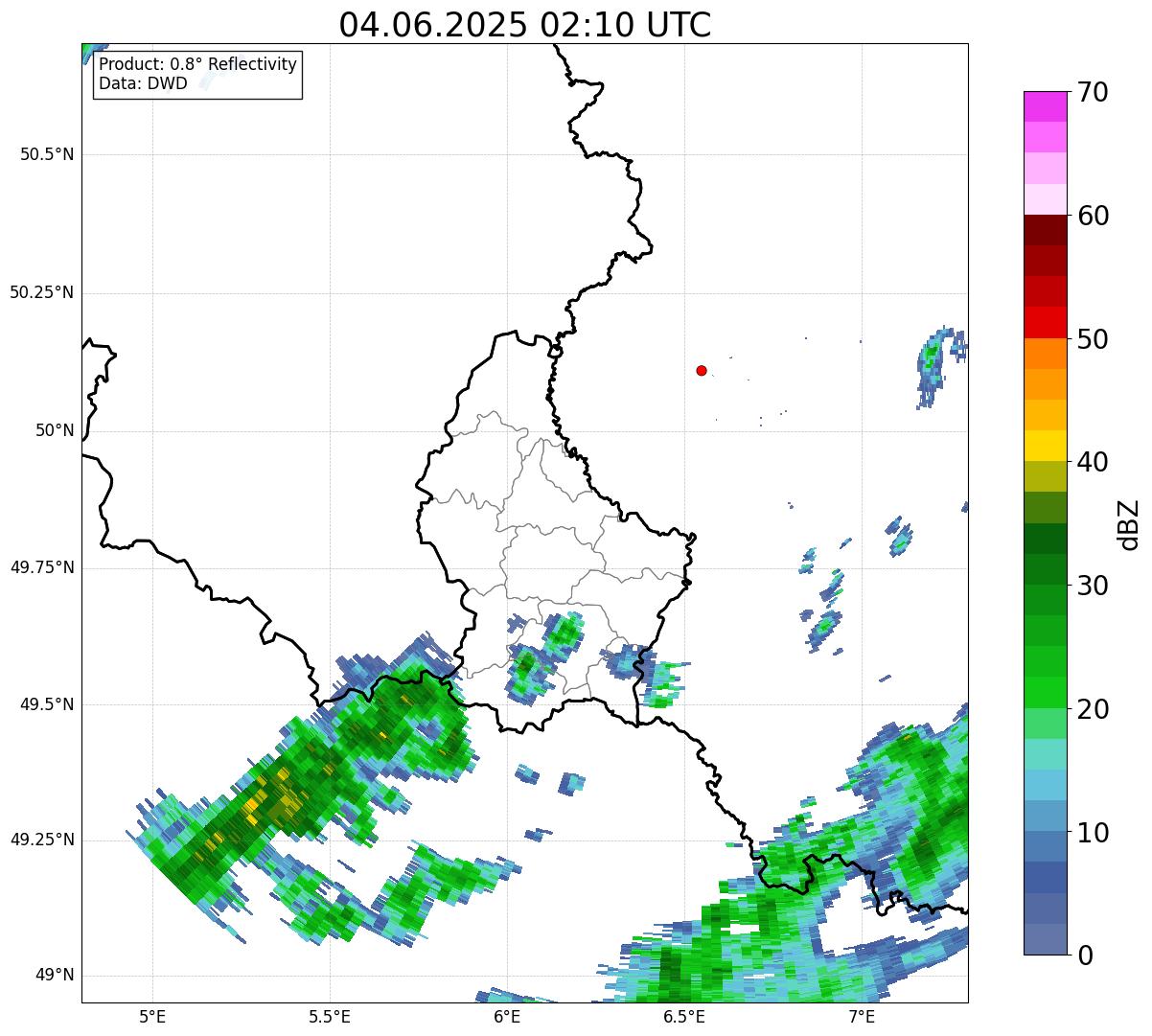Click the red station marker dot

pyautogui.click(x=702, y=370)
